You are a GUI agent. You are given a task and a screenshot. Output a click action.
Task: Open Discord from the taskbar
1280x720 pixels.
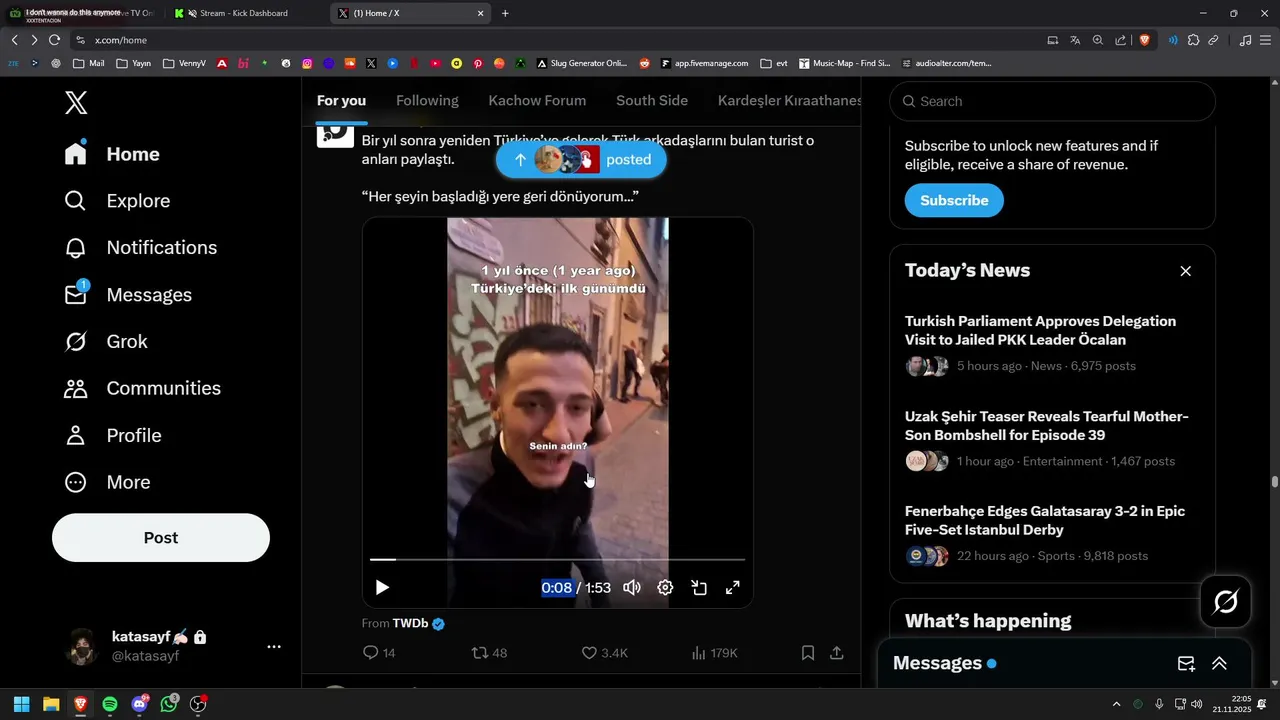pos(140,704)
